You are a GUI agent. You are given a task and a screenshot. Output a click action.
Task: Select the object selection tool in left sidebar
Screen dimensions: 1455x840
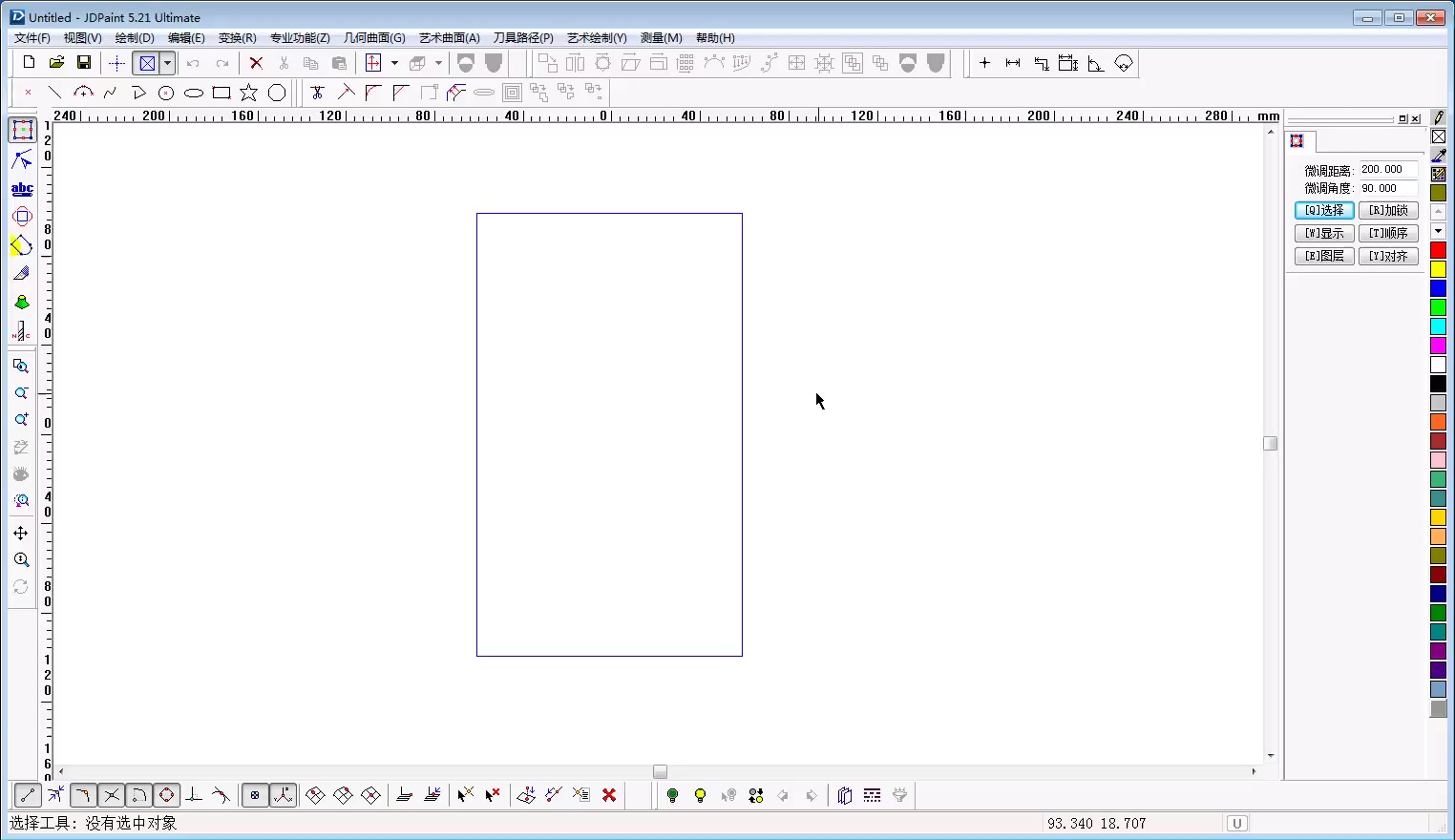(x=22, y=130)
